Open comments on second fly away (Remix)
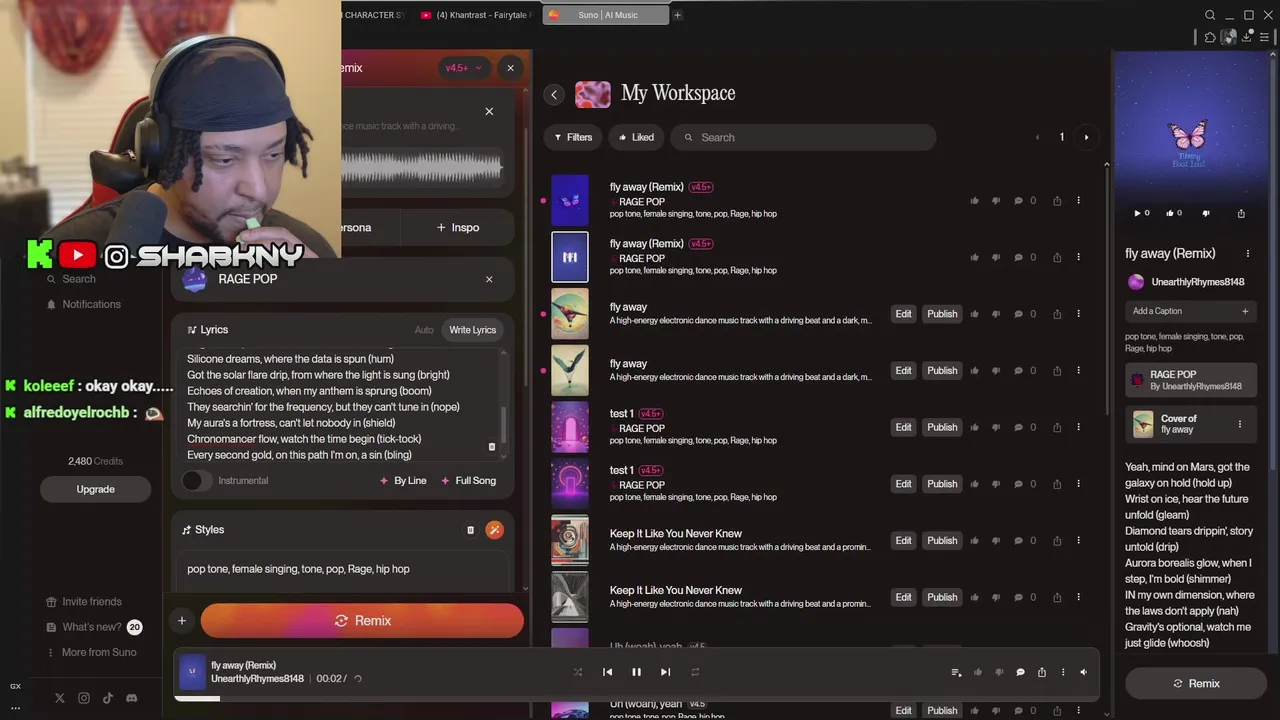This screenshot has height=720, width=1280. point(1018,257)
